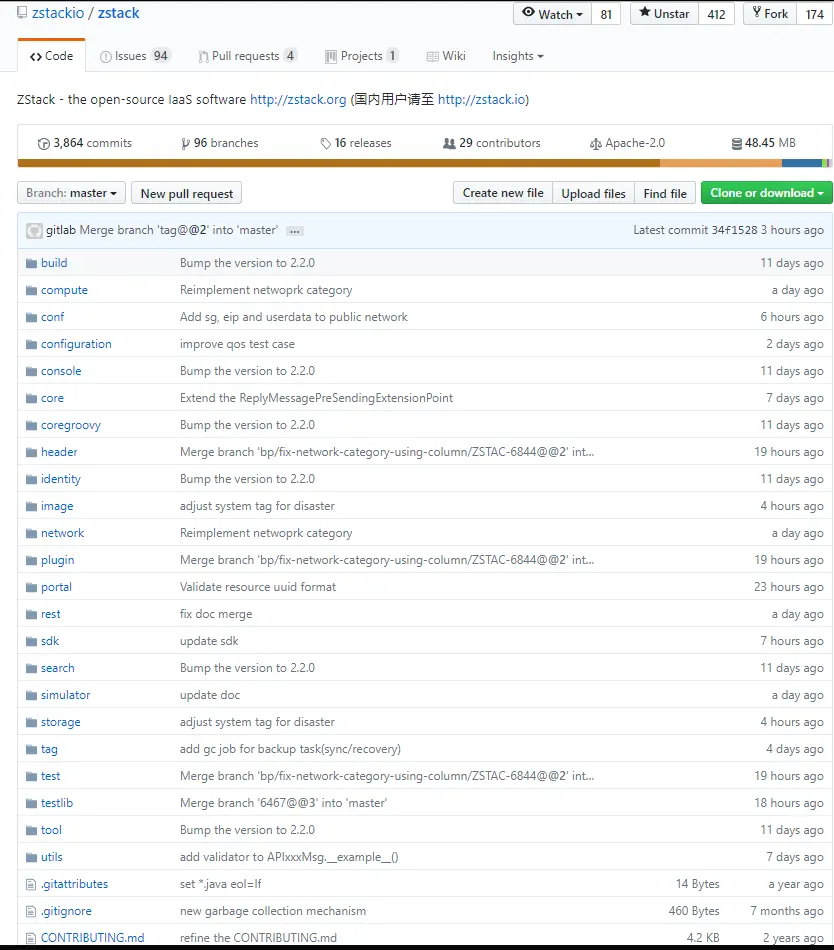Open commit 'improve qos test case'

(x=237, y=344)
